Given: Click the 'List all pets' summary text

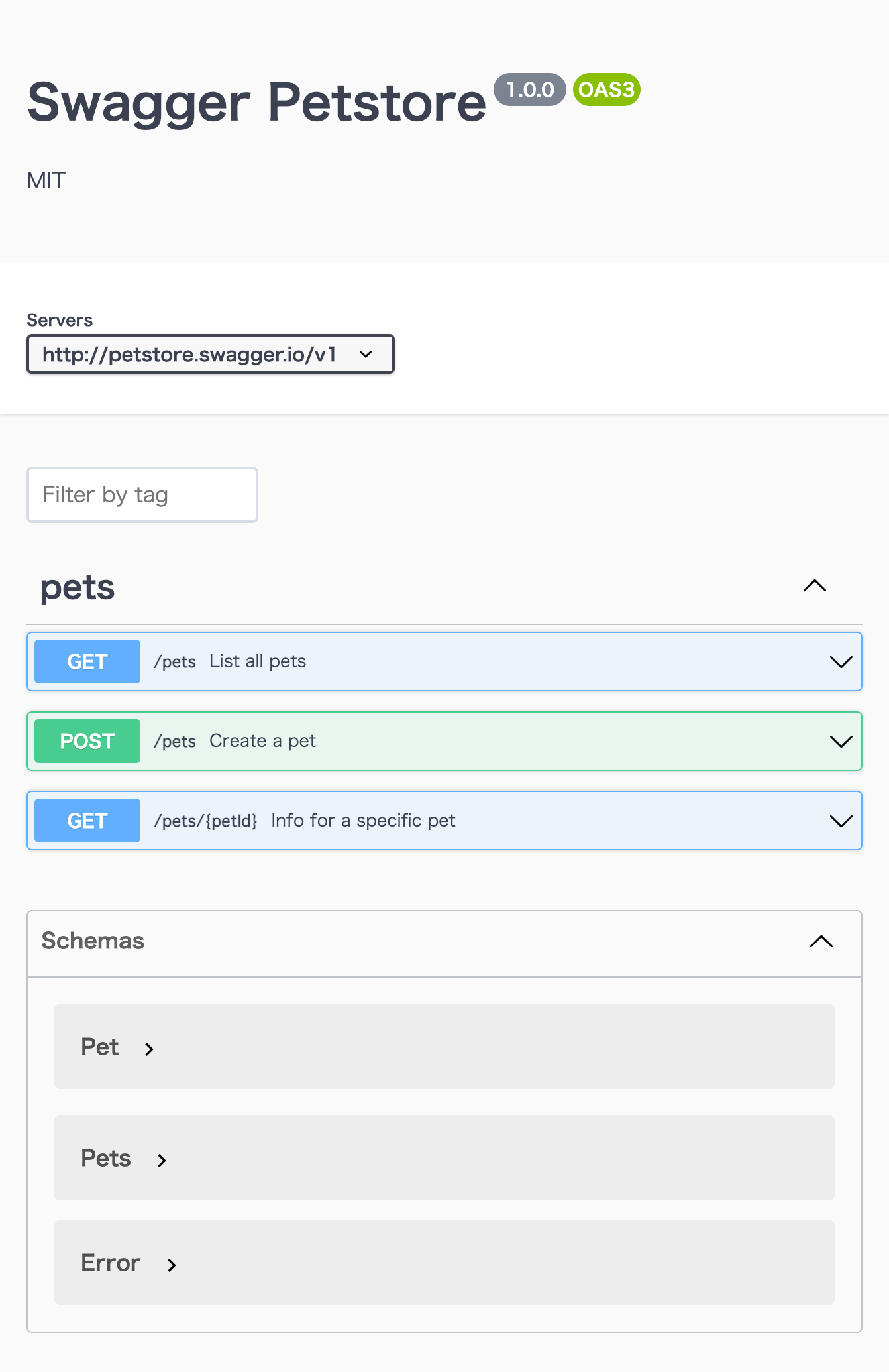Looking at the screenshot, I should coord(258,661).
